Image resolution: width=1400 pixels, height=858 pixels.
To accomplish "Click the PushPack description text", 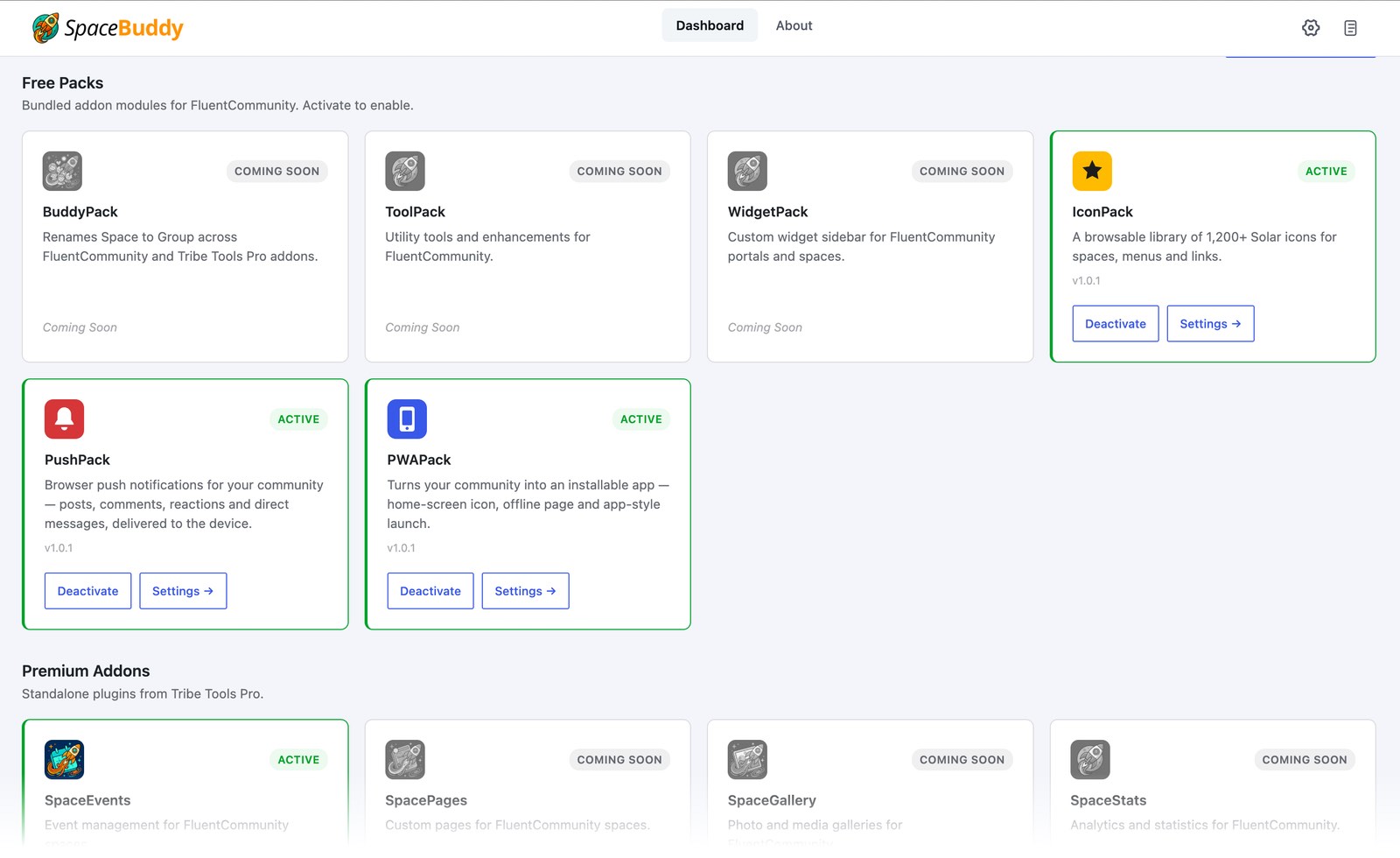I will coord(184,504).
